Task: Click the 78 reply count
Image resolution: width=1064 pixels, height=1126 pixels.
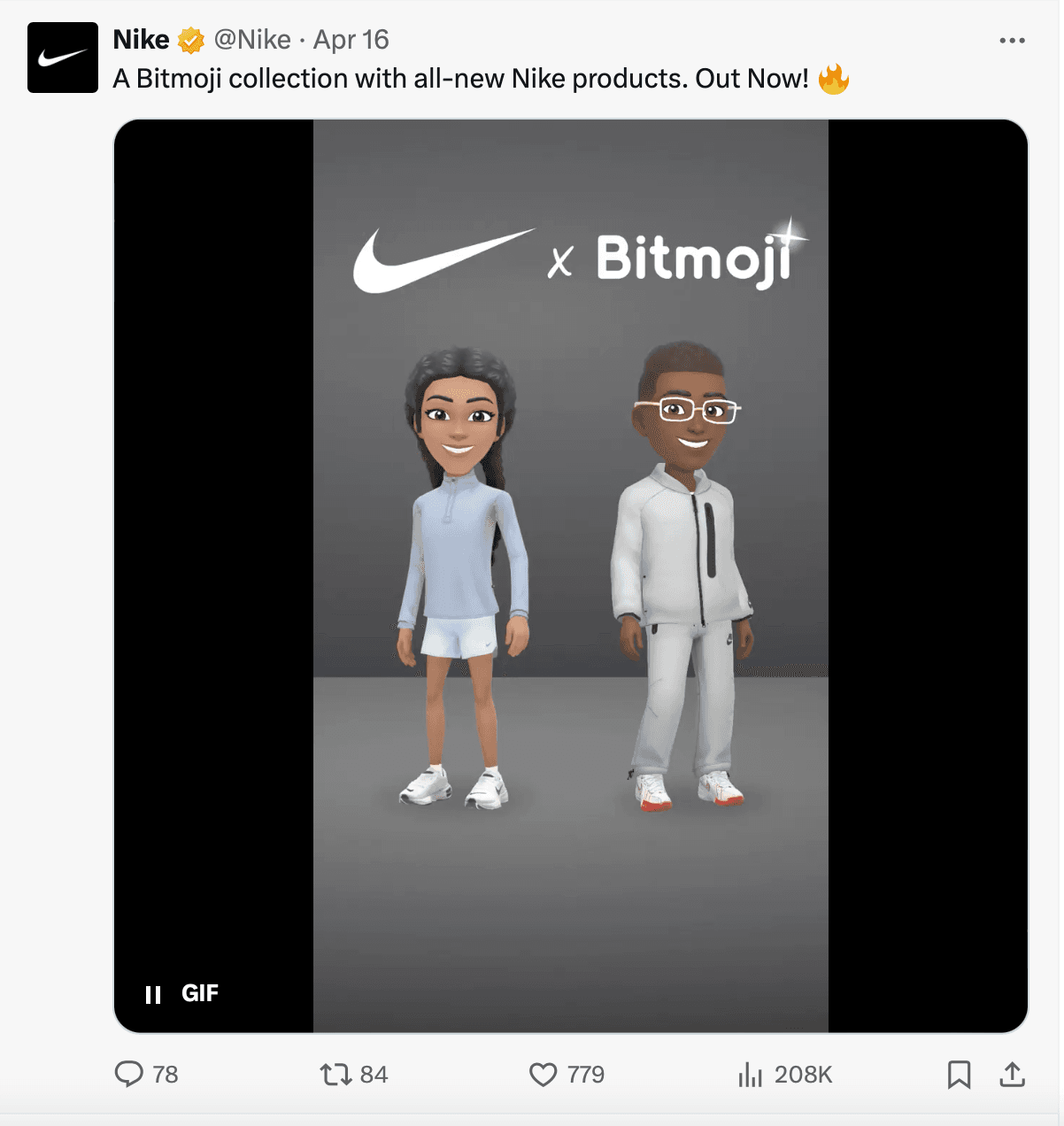Action: pos(164,1075)
